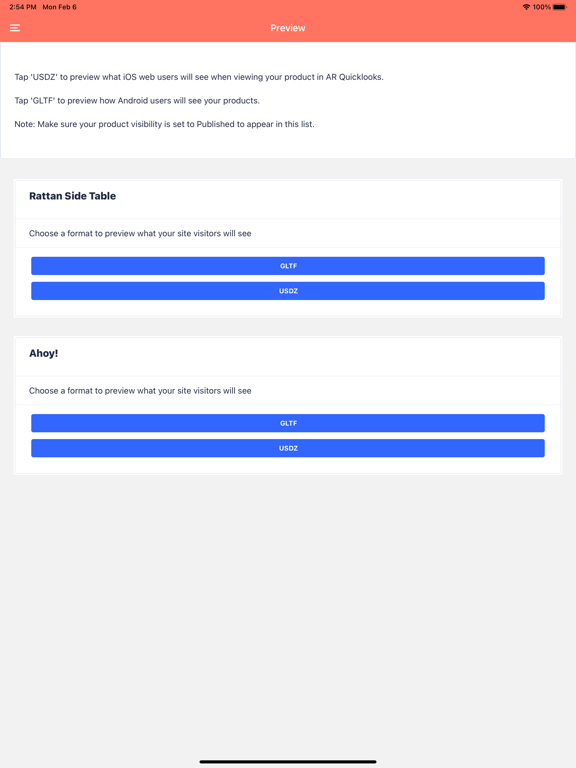This screenshot has height=768, width=576.
Task: Tap 'Choose a format' text under Rattan Side Table
Action: 140,234
